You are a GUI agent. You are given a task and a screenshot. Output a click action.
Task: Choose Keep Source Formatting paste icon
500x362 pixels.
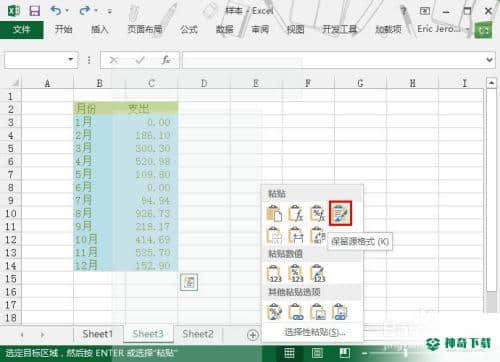pos(340,213)
